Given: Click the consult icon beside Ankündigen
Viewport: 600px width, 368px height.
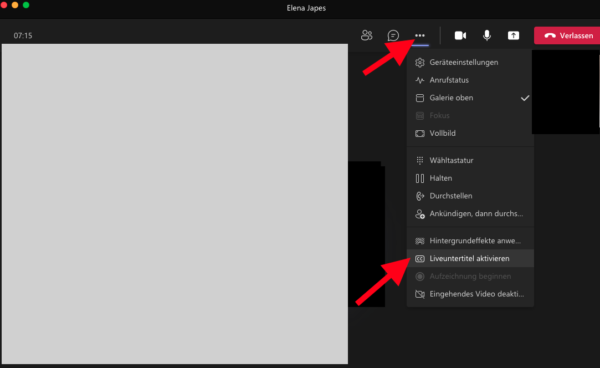Looking at the screenshot, I should click(420, 214).
